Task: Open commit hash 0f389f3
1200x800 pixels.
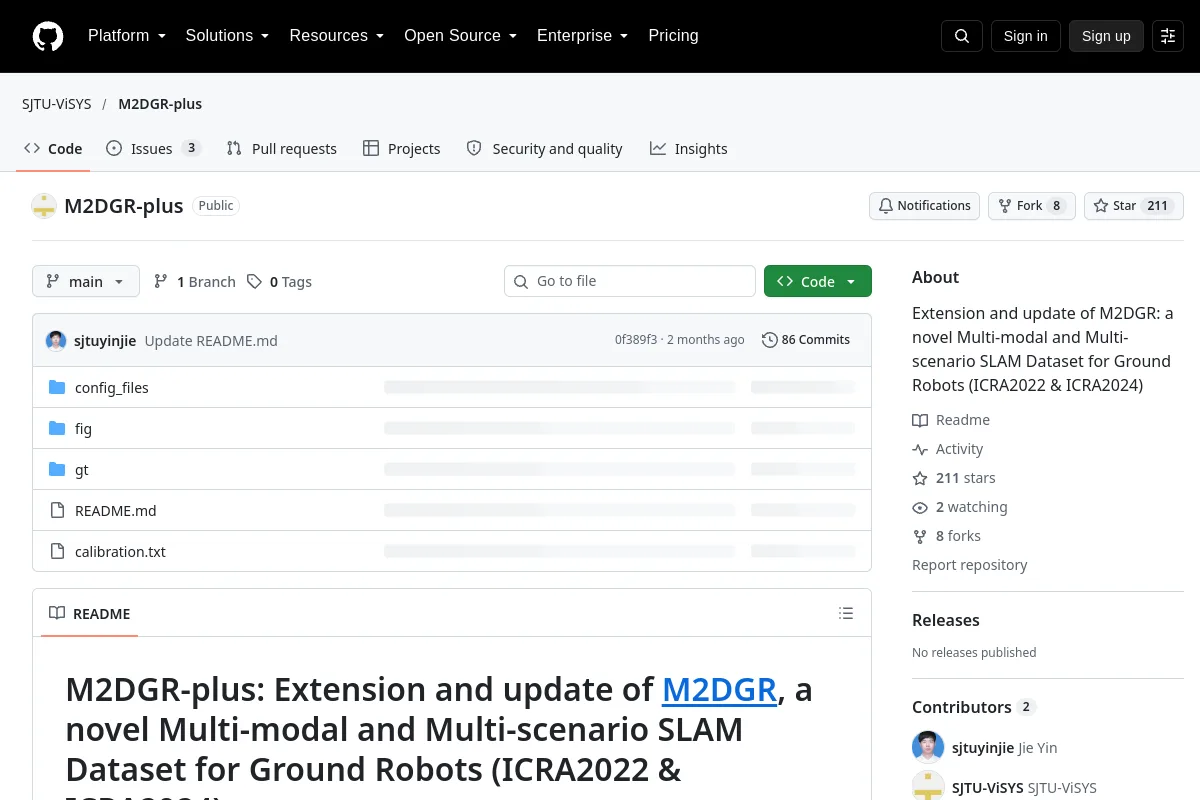Action: point(636,340)
